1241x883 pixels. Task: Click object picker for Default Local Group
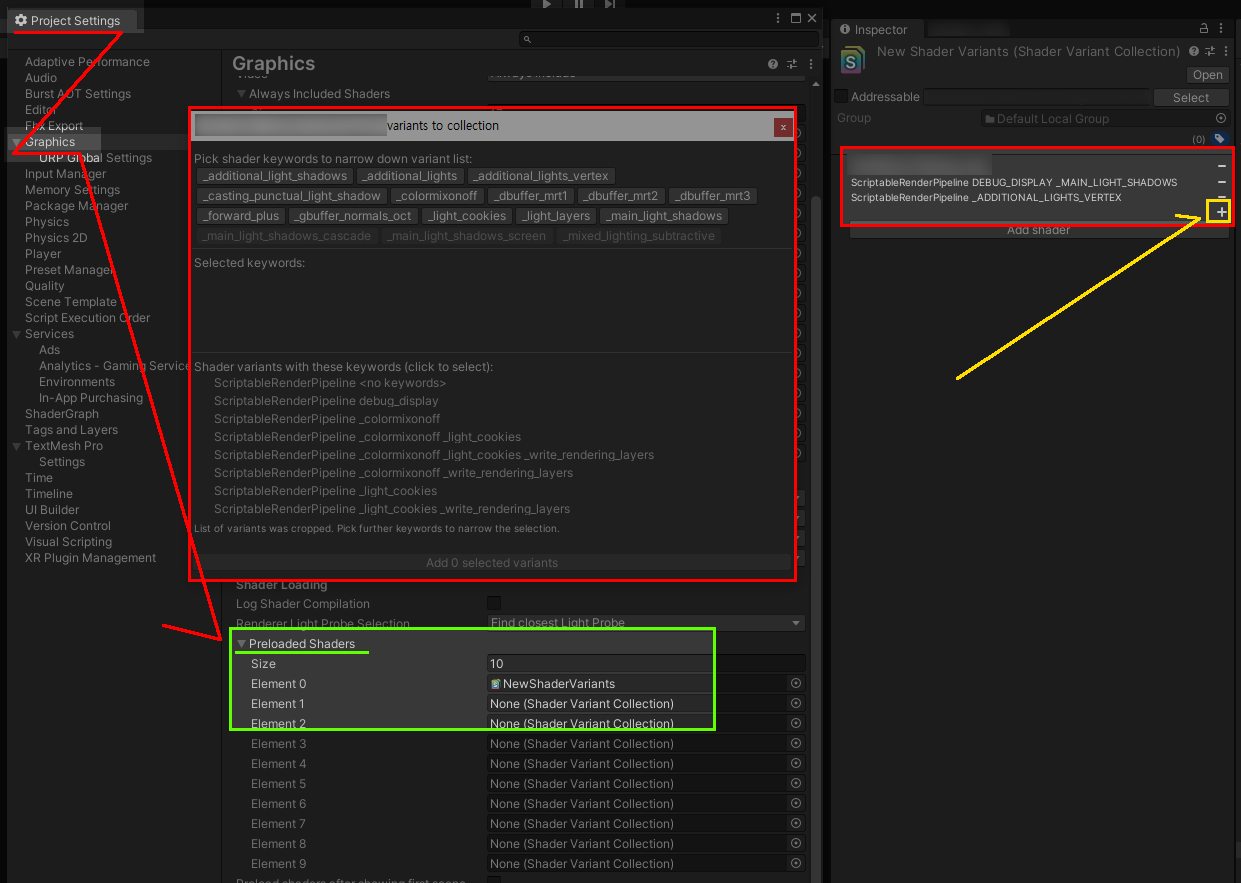click(x=1221, y=118)
